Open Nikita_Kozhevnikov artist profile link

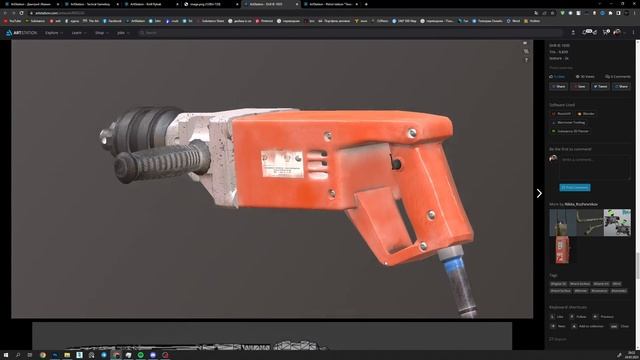pyautogui.click(x=581, y=204)
